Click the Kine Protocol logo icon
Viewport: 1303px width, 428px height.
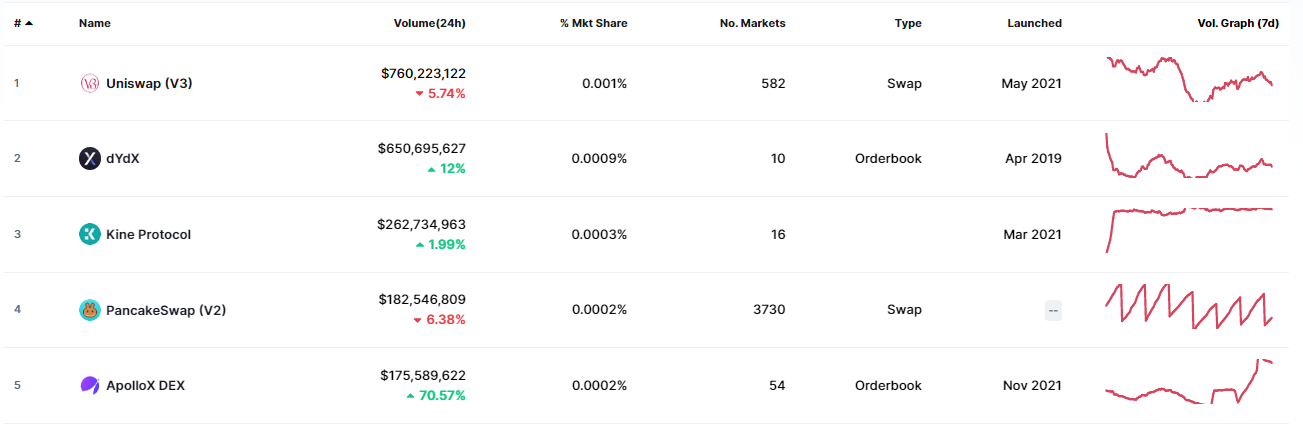pyautogui.click(x=90, y=234)
